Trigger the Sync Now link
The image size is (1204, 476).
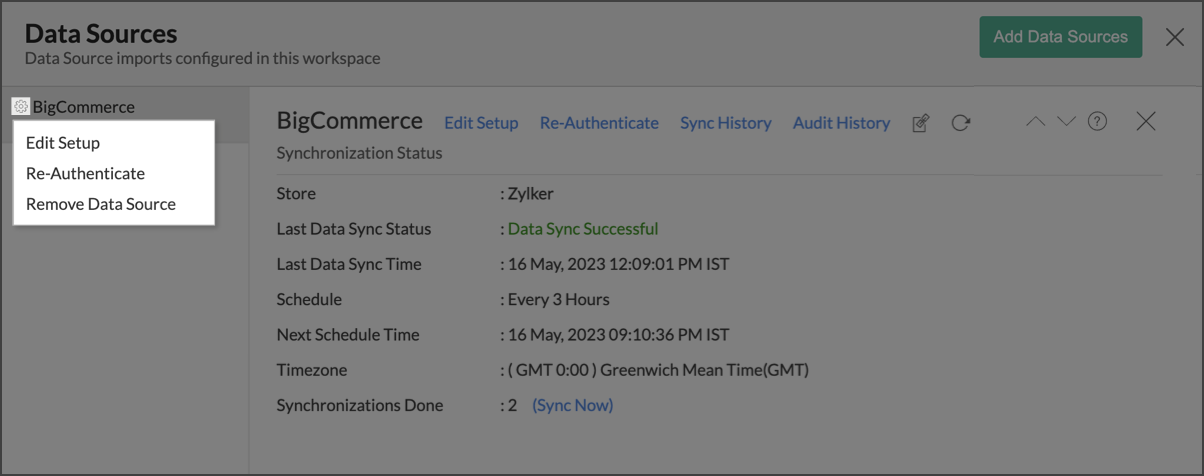(572, 405)
